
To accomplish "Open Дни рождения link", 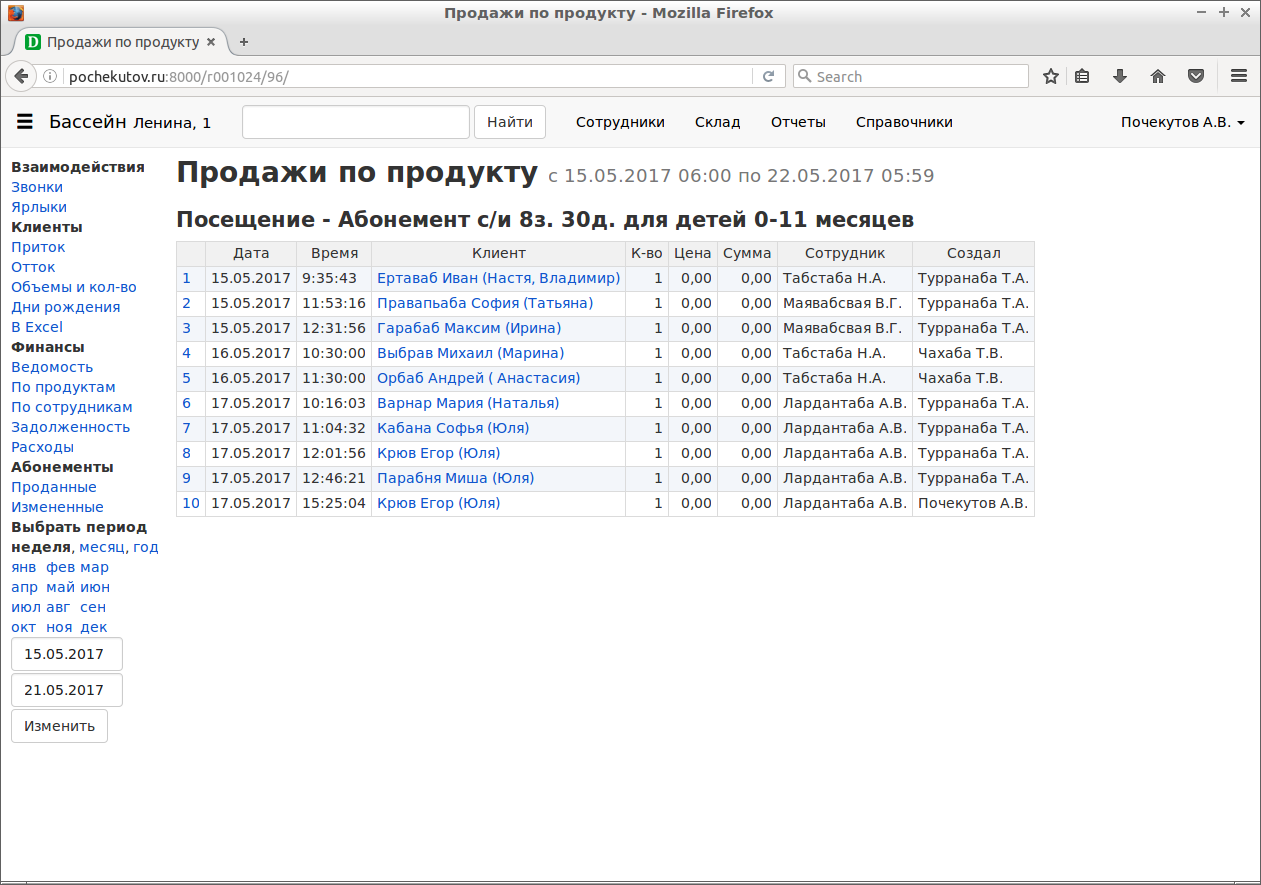I will click(x=65, y=307).
